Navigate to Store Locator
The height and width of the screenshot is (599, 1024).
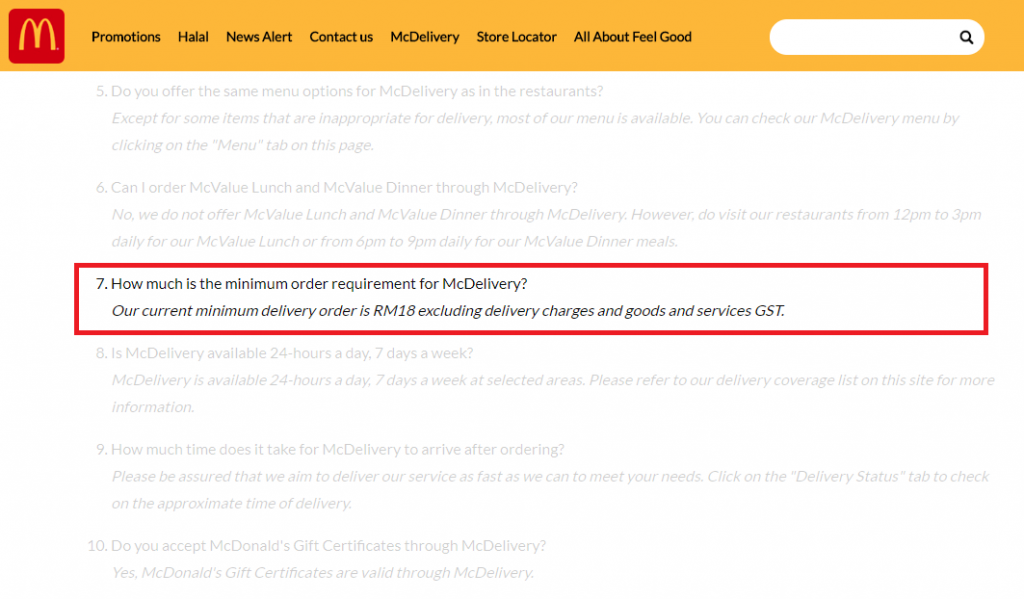point(516,37)
